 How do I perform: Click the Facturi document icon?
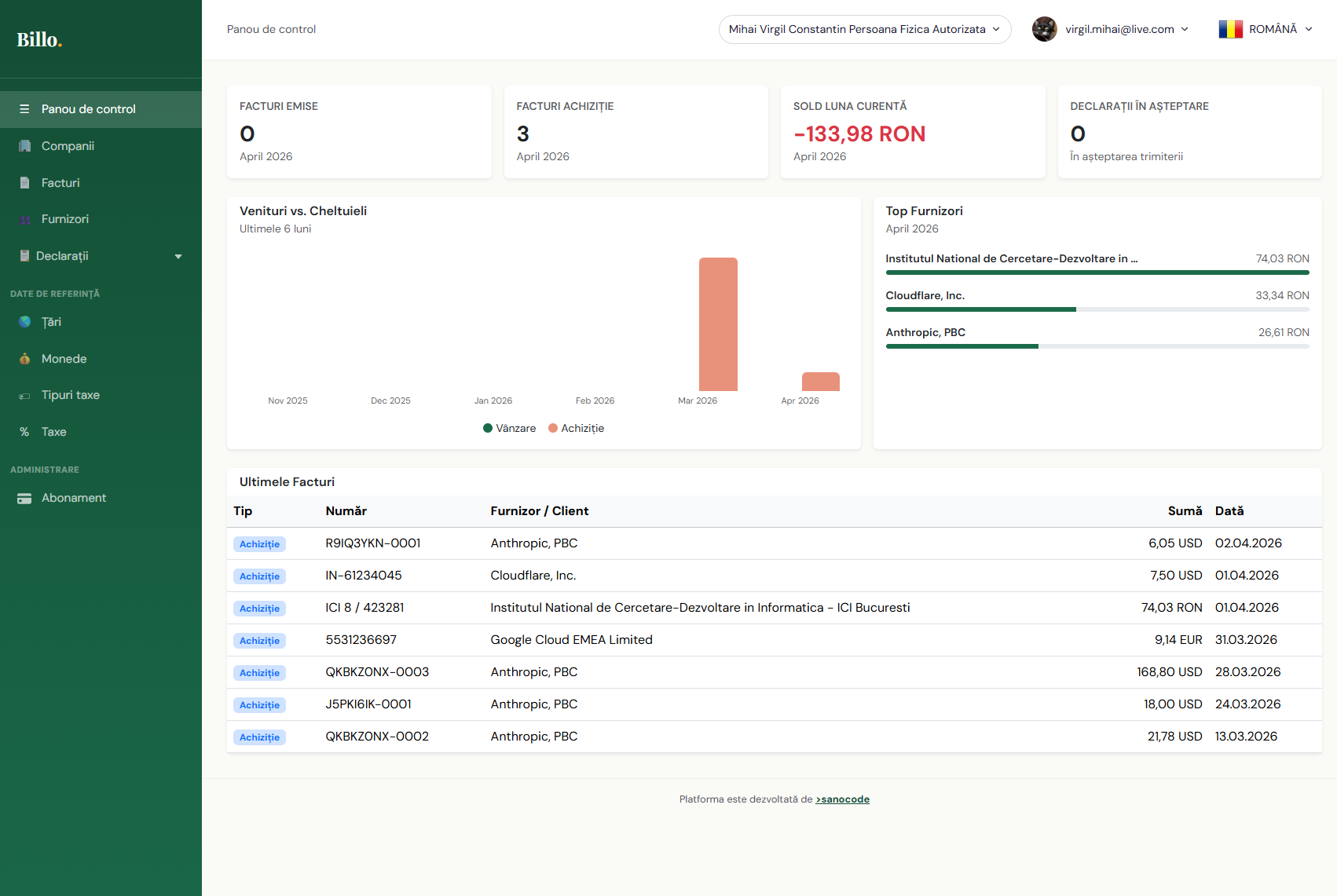point(24,183)
